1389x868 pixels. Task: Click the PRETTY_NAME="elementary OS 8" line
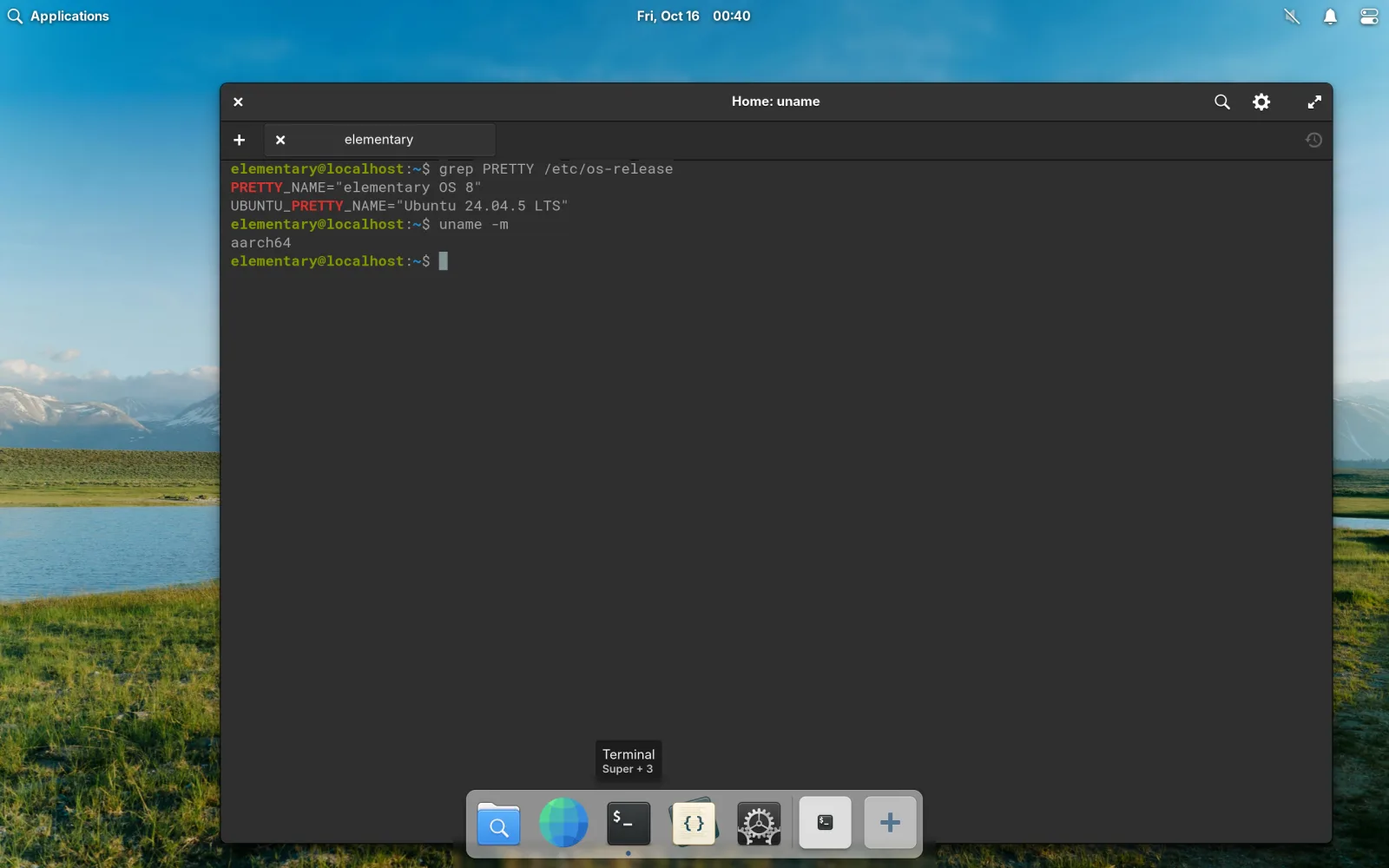[x=356, y=187]
